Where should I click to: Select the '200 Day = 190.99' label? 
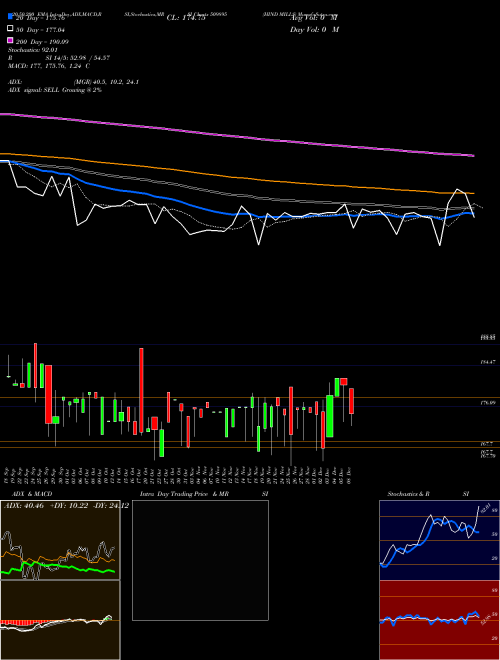click(42, 41)
